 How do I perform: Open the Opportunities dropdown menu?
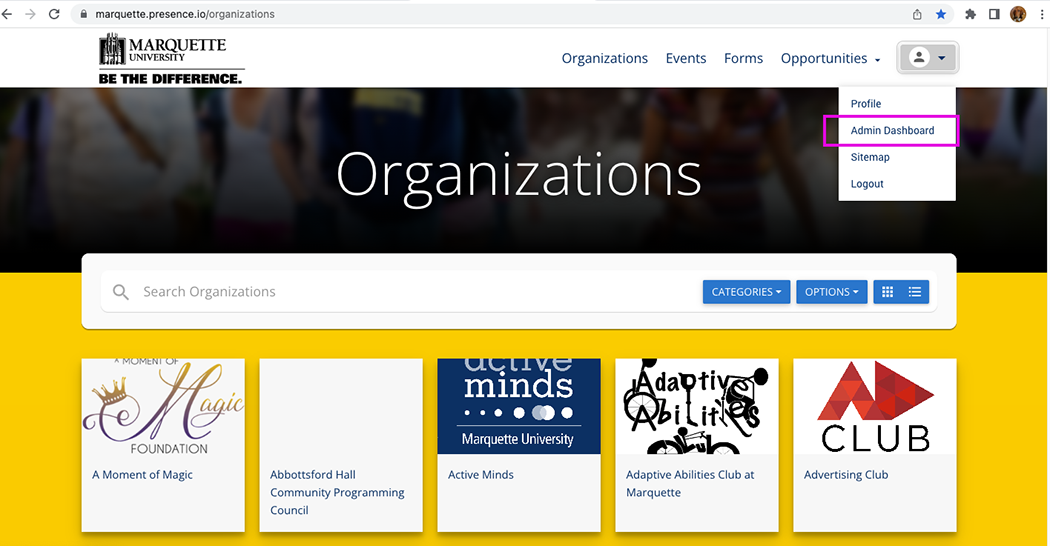(x=830, y=58)
